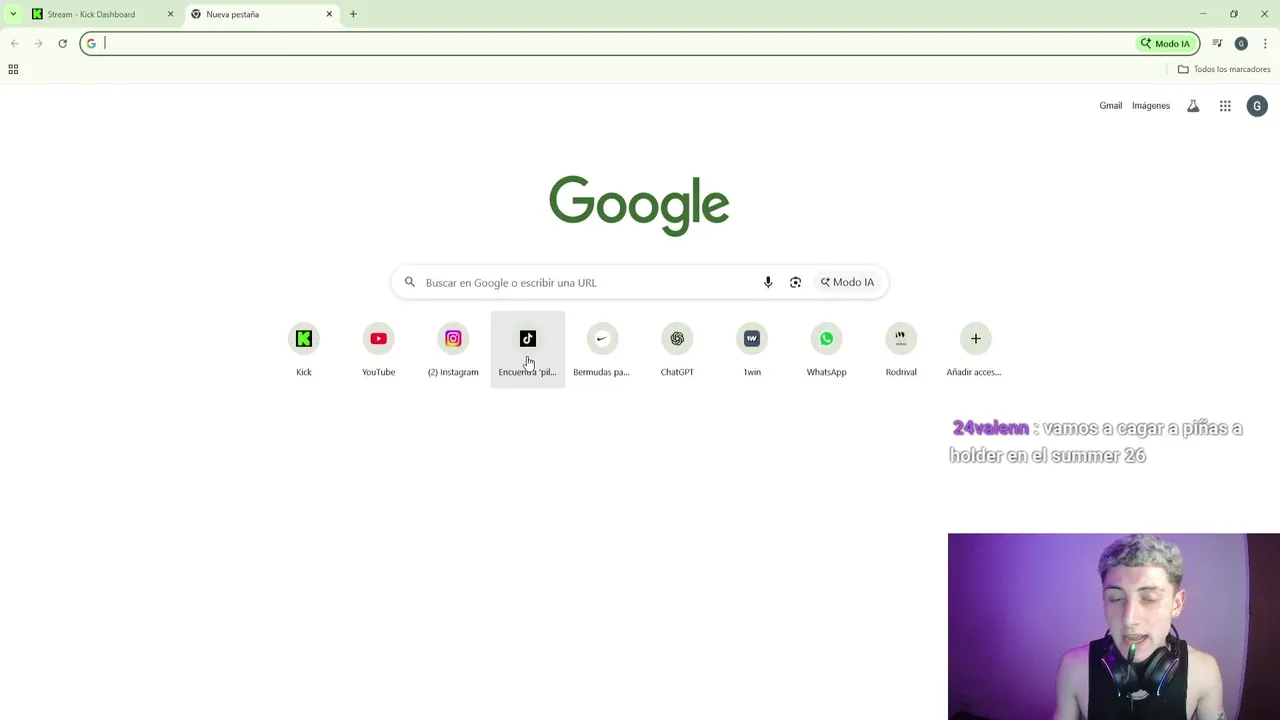Click the Google icon in address bar

click(91, 43)
